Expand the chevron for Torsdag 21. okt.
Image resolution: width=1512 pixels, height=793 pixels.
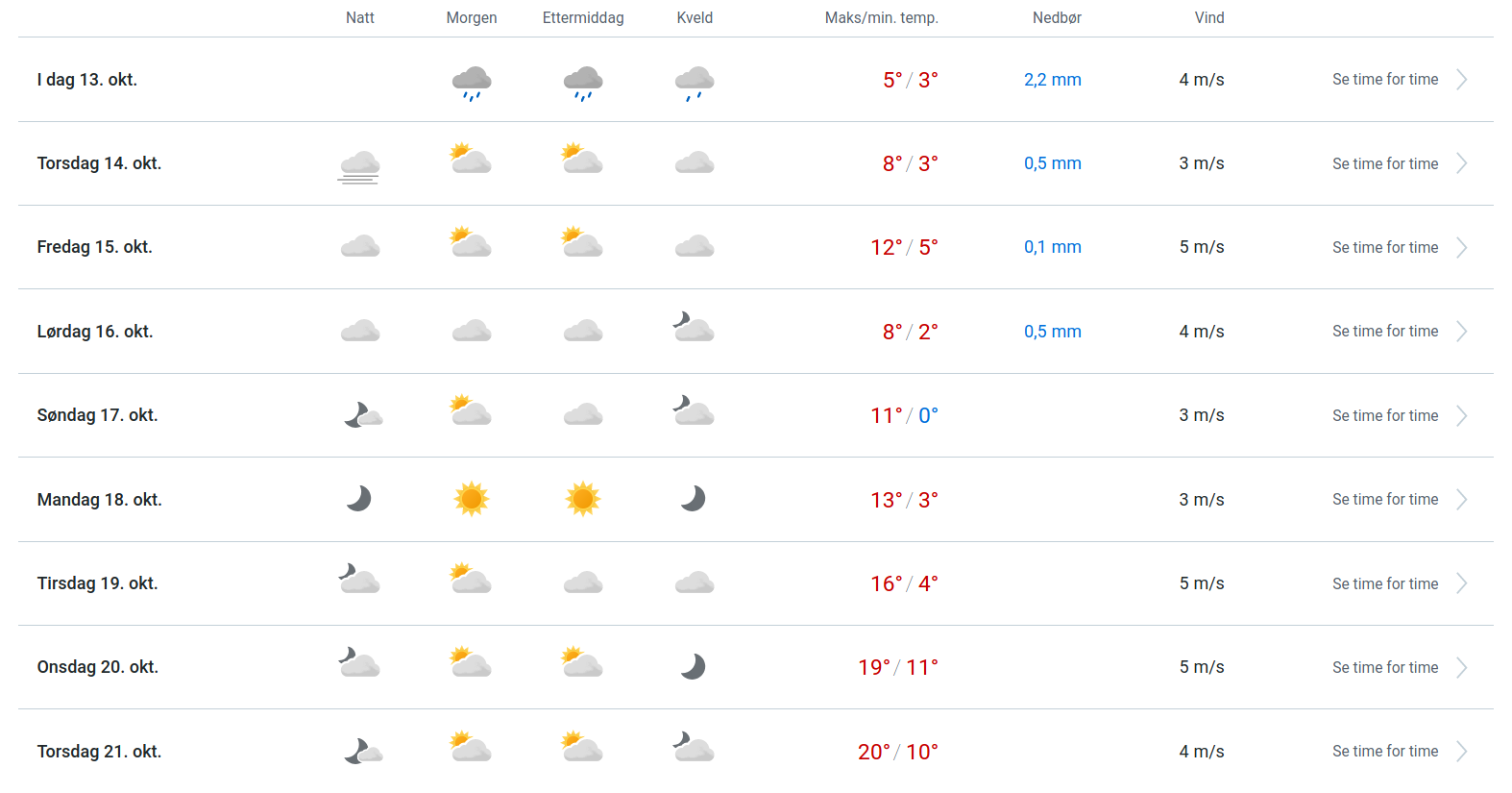1461,752
